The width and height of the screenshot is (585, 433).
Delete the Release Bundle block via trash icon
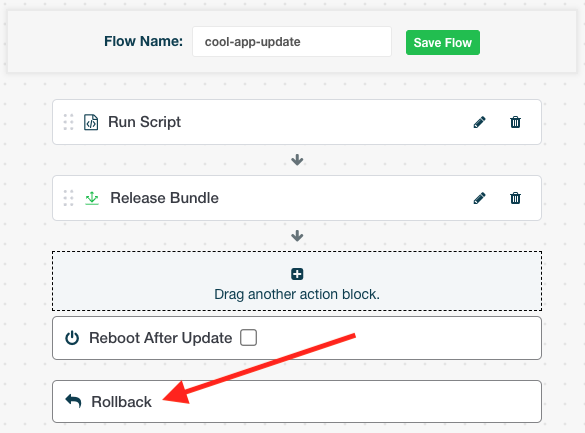[515, 198]
